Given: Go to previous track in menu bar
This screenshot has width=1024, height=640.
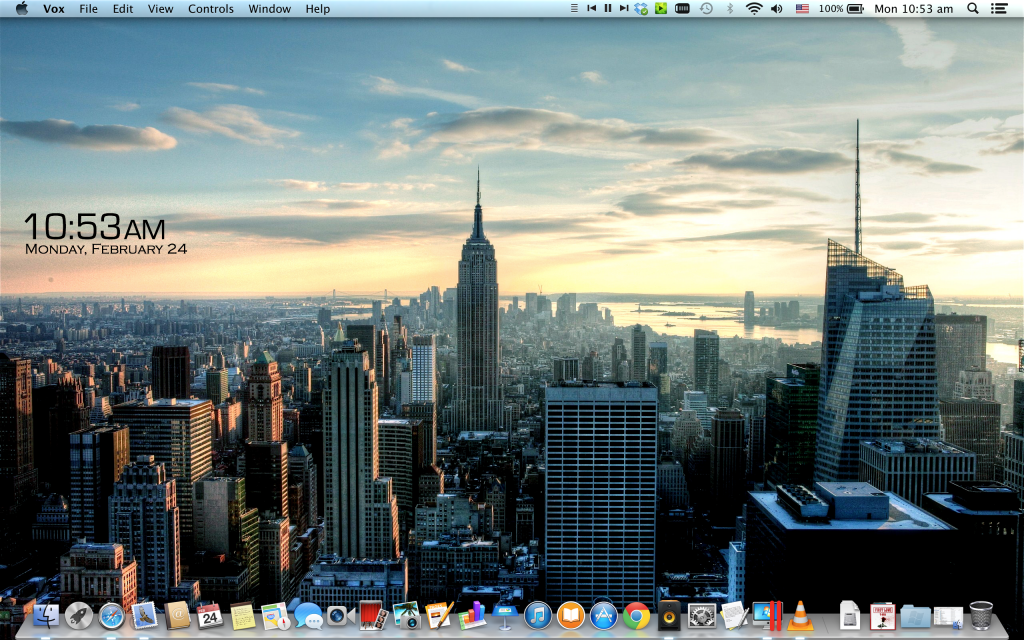Looking at the screenshot, I should tap(591, 8).
